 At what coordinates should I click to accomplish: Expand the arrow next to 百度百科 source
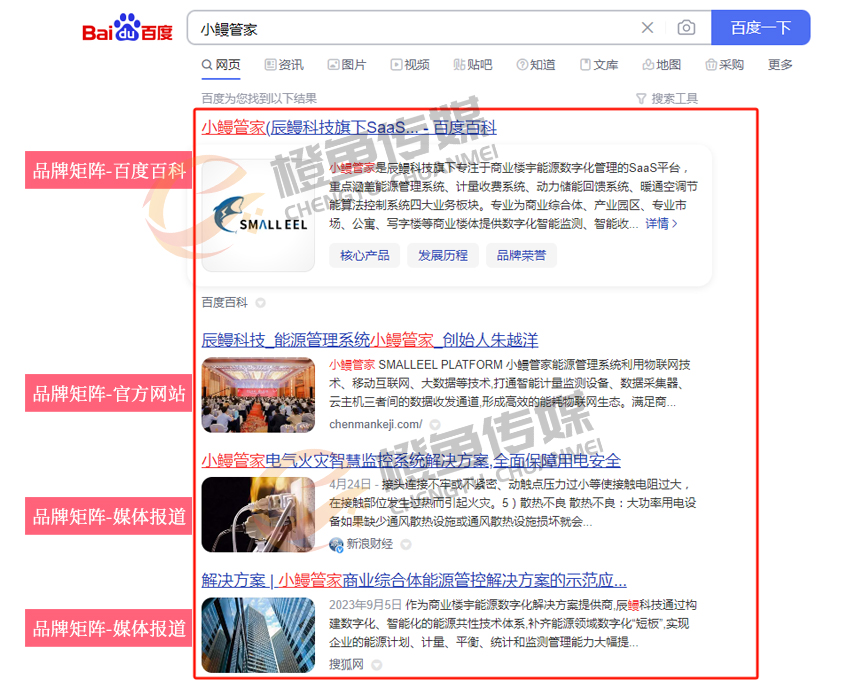(x=261, y=303)
